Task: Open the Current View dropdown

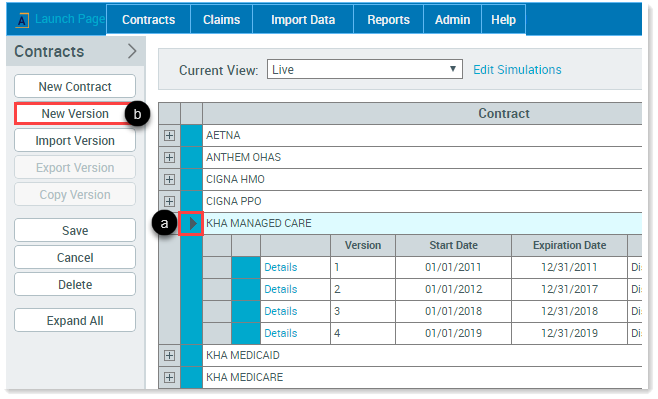Action: pos(365,69)
